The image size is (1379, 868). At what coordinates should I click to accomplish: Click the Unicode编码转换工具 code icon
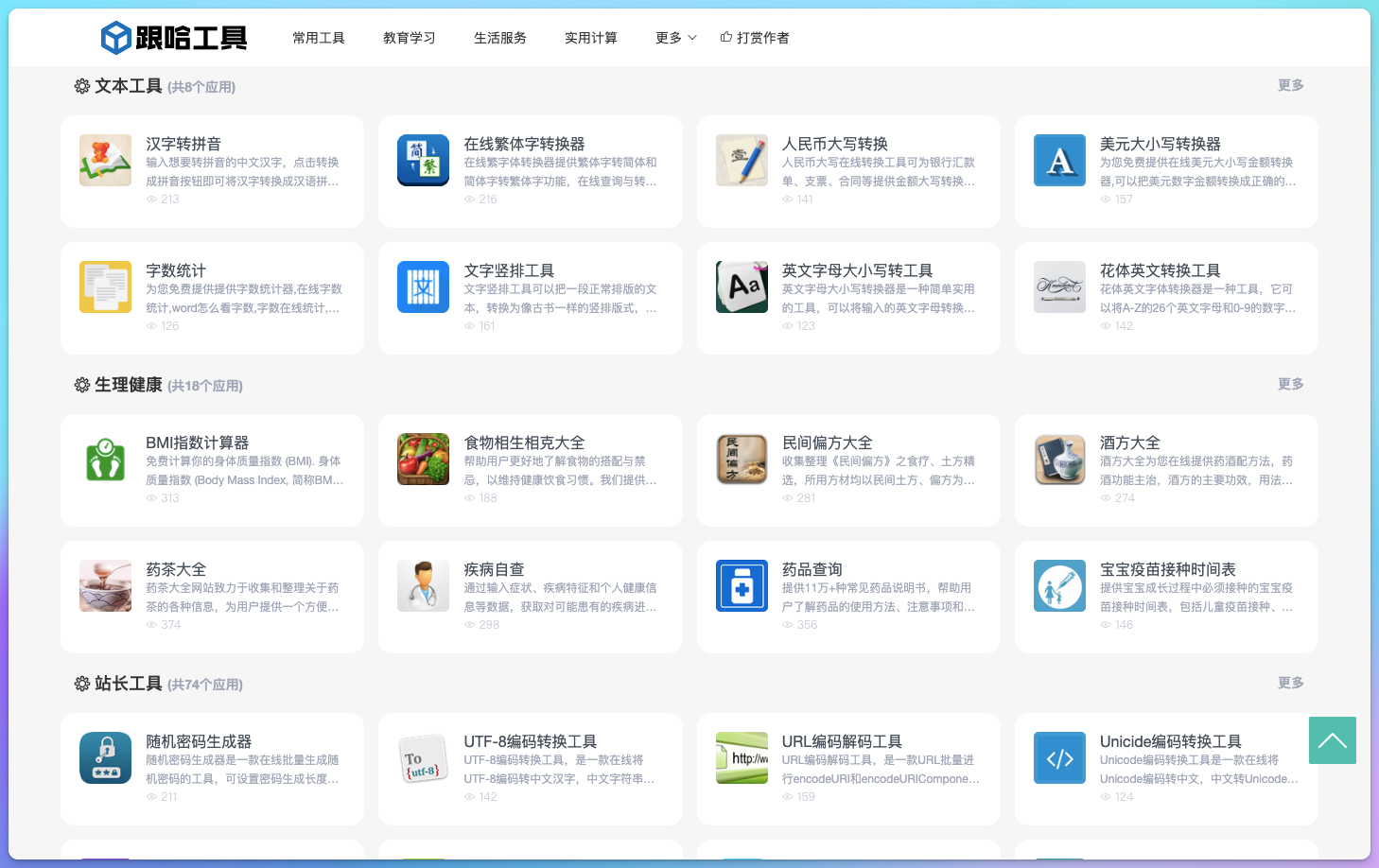(1059, 758)
